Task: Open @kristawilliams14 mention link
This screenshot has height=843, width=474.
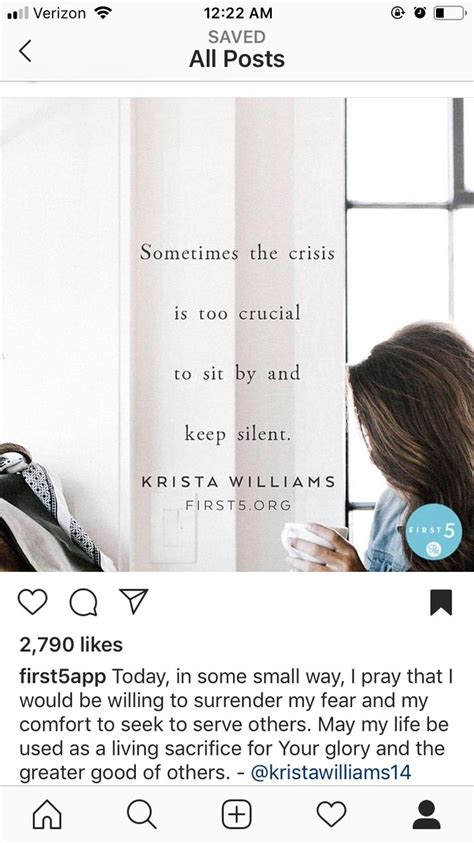Action: 331,773
